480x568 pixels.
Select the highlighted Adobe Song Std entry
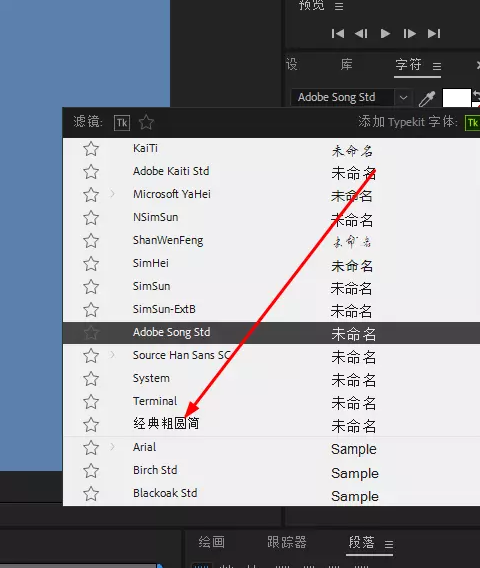tap(271, 333)
